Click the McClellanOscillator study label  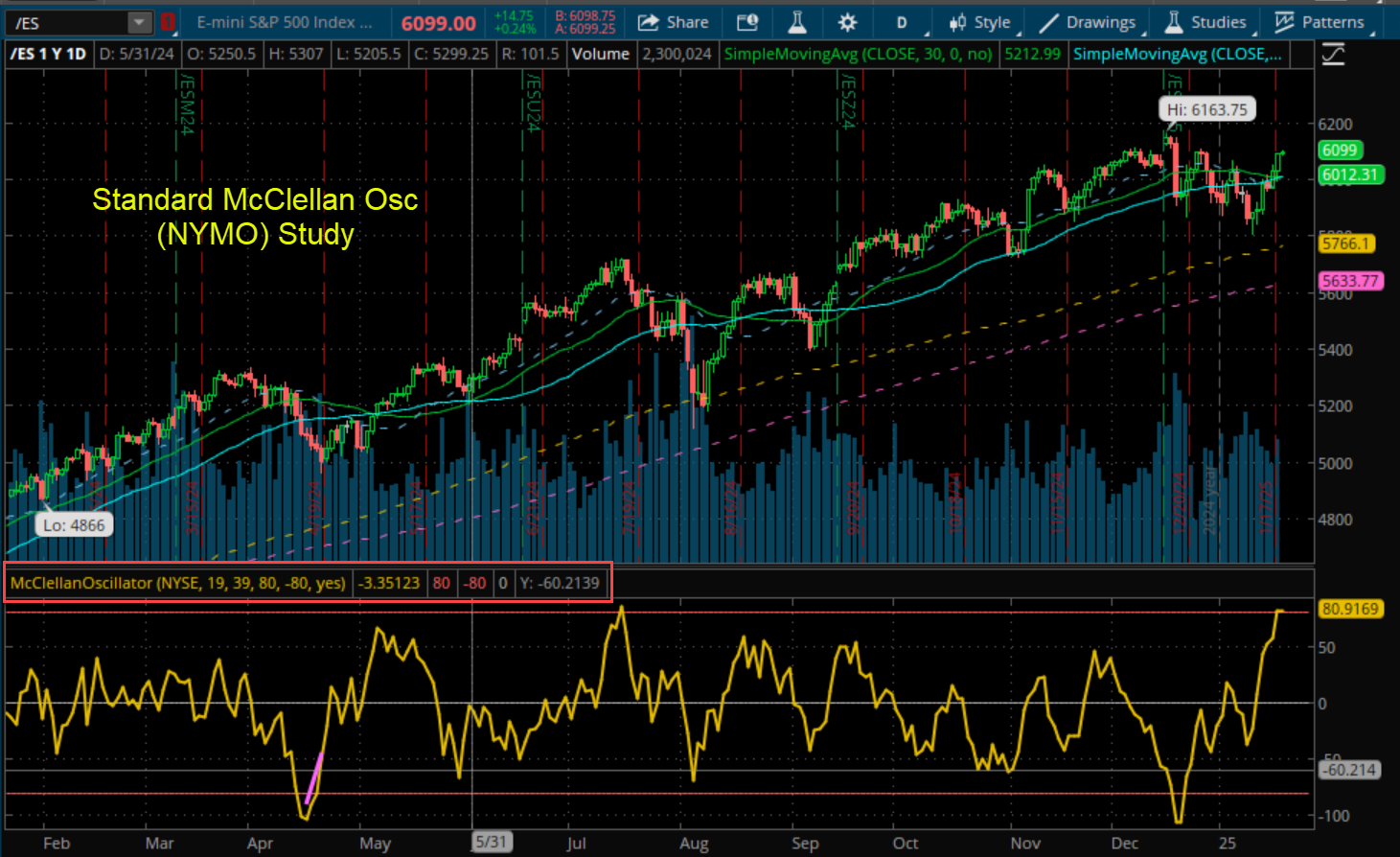178,583
